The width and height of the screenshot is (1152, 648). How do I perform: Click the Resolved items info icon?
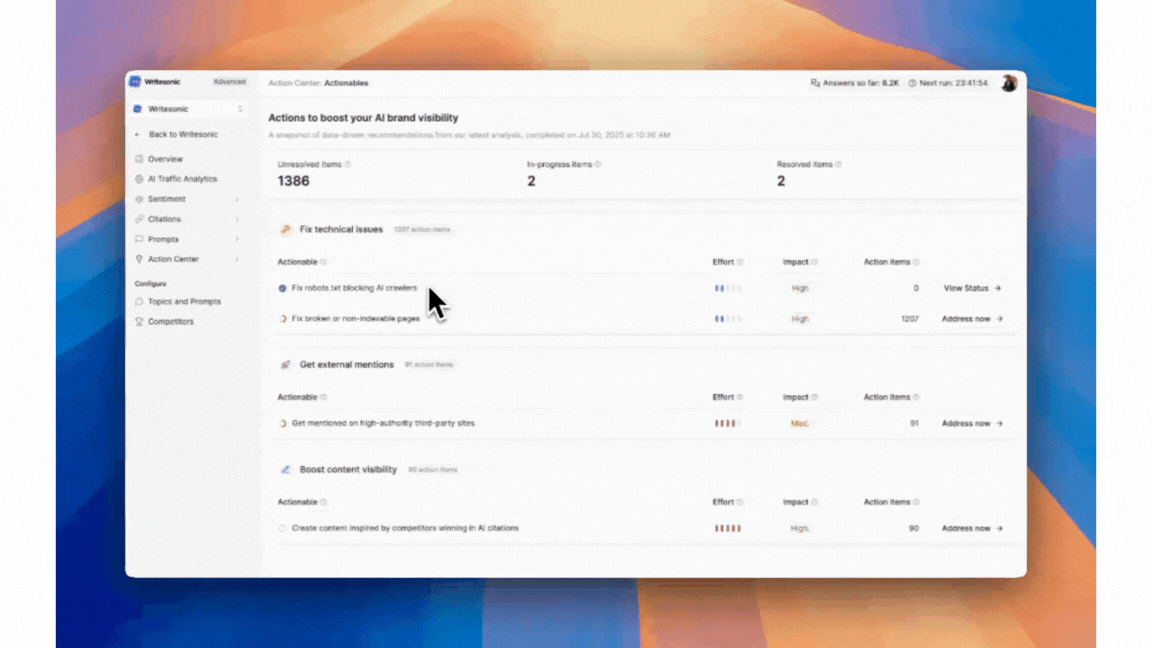click(x=838, y=165)
